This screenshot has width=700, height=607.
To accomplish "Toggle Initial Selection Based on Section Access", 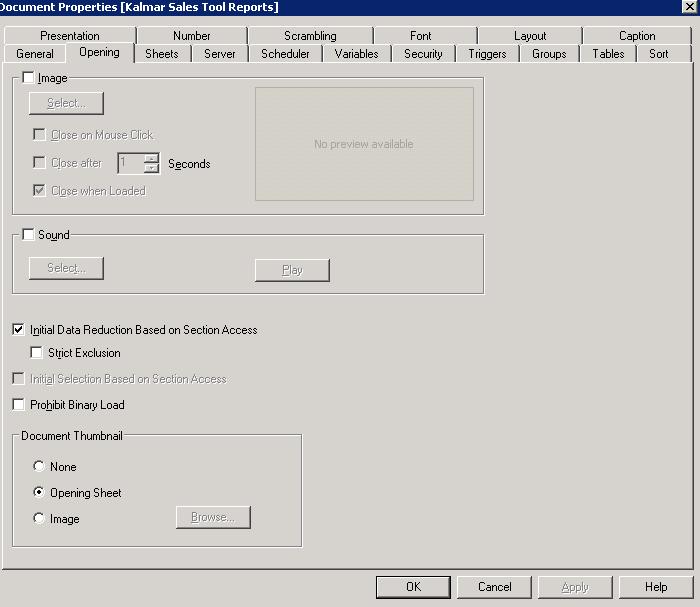I will (x=18, y=378).
